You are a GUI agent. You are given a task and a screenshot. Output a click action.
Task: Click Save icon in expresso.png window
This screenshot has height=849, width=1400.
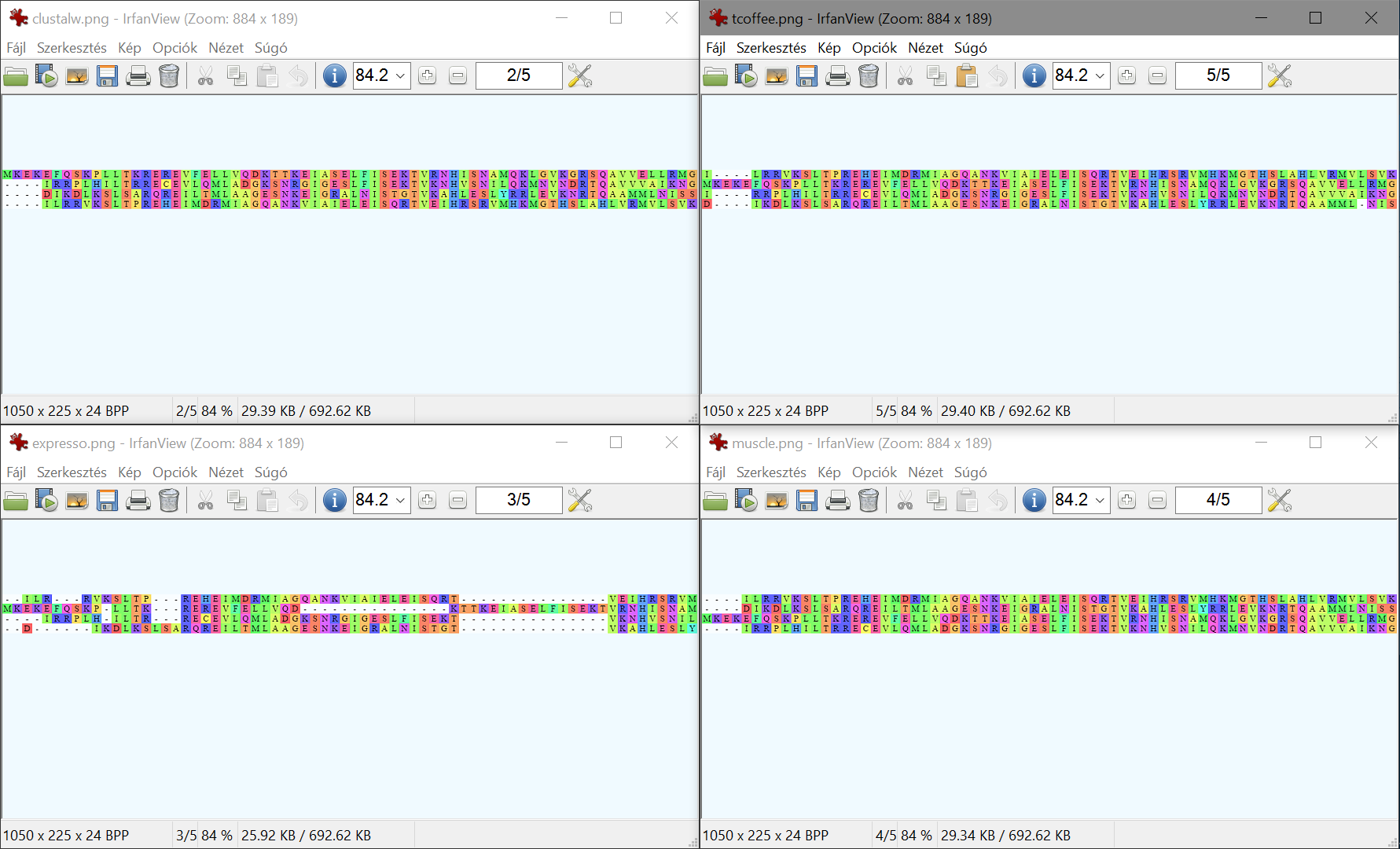pyautogui.click(x=108, y=501)
